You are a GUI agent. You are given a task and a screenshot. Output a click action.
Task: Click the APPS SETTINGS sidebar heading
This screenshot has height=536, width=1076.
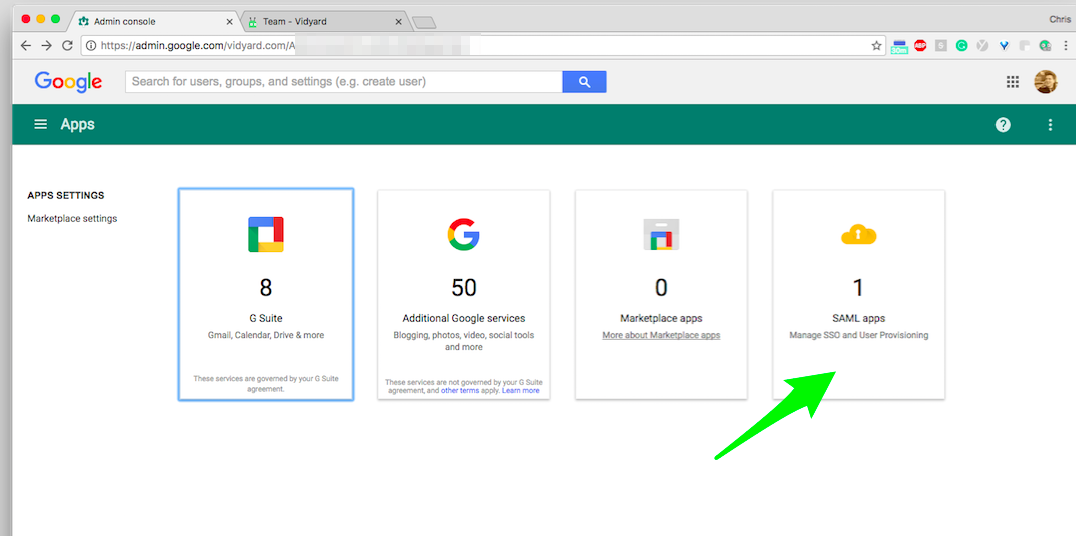click(x=66, y=196)
